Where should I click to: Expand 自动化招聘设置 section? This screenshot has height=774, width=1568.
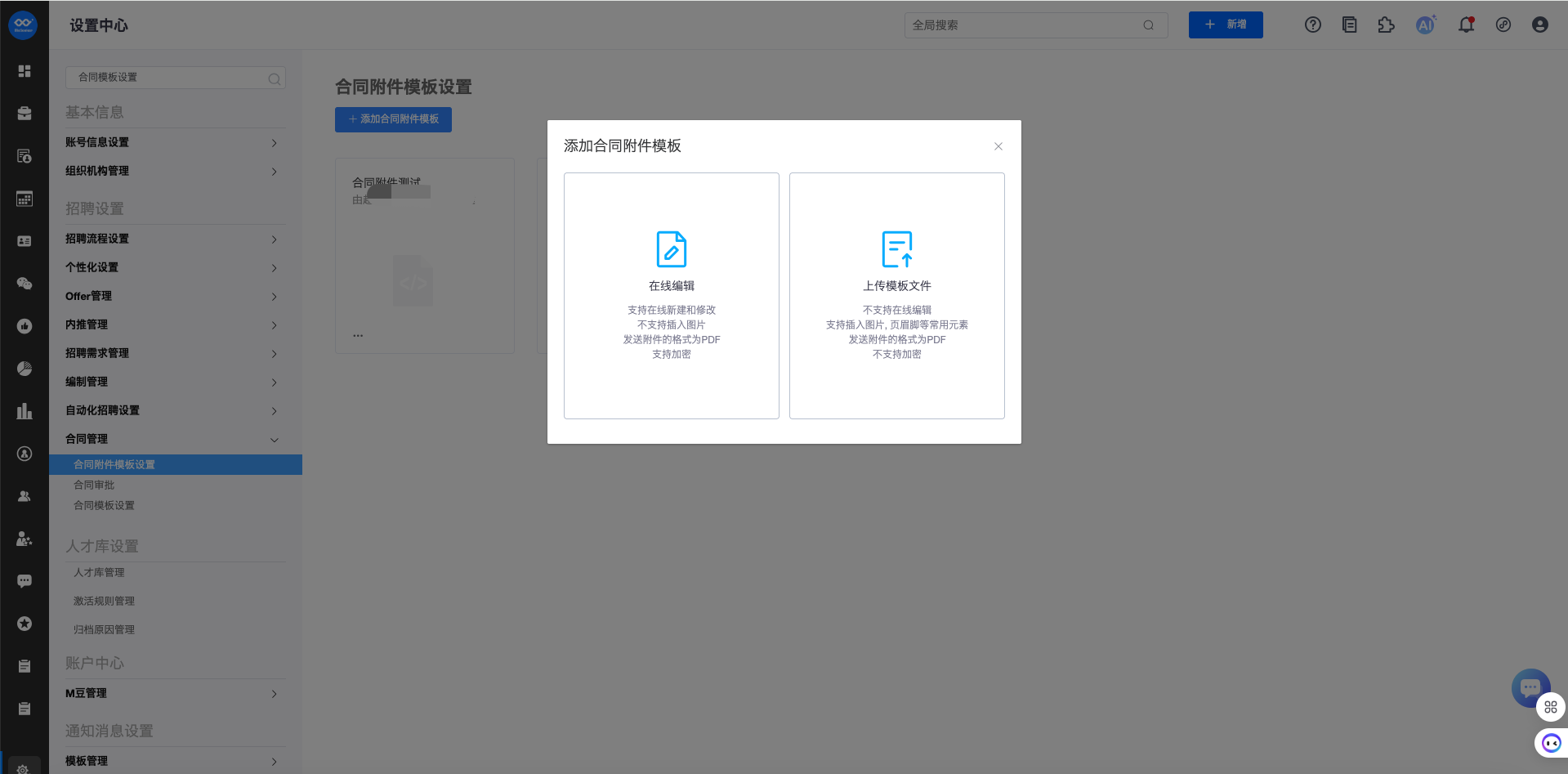(x=176, y=410)
